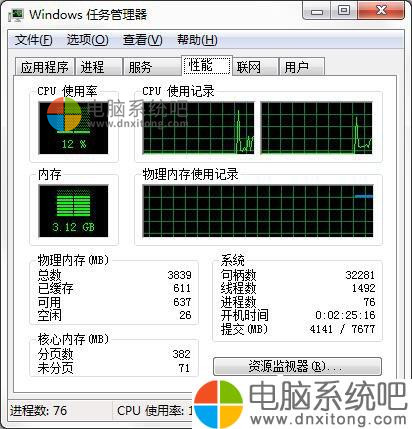Open the 查看(V) menu
412x429 pixels.
tap(143, 40)
